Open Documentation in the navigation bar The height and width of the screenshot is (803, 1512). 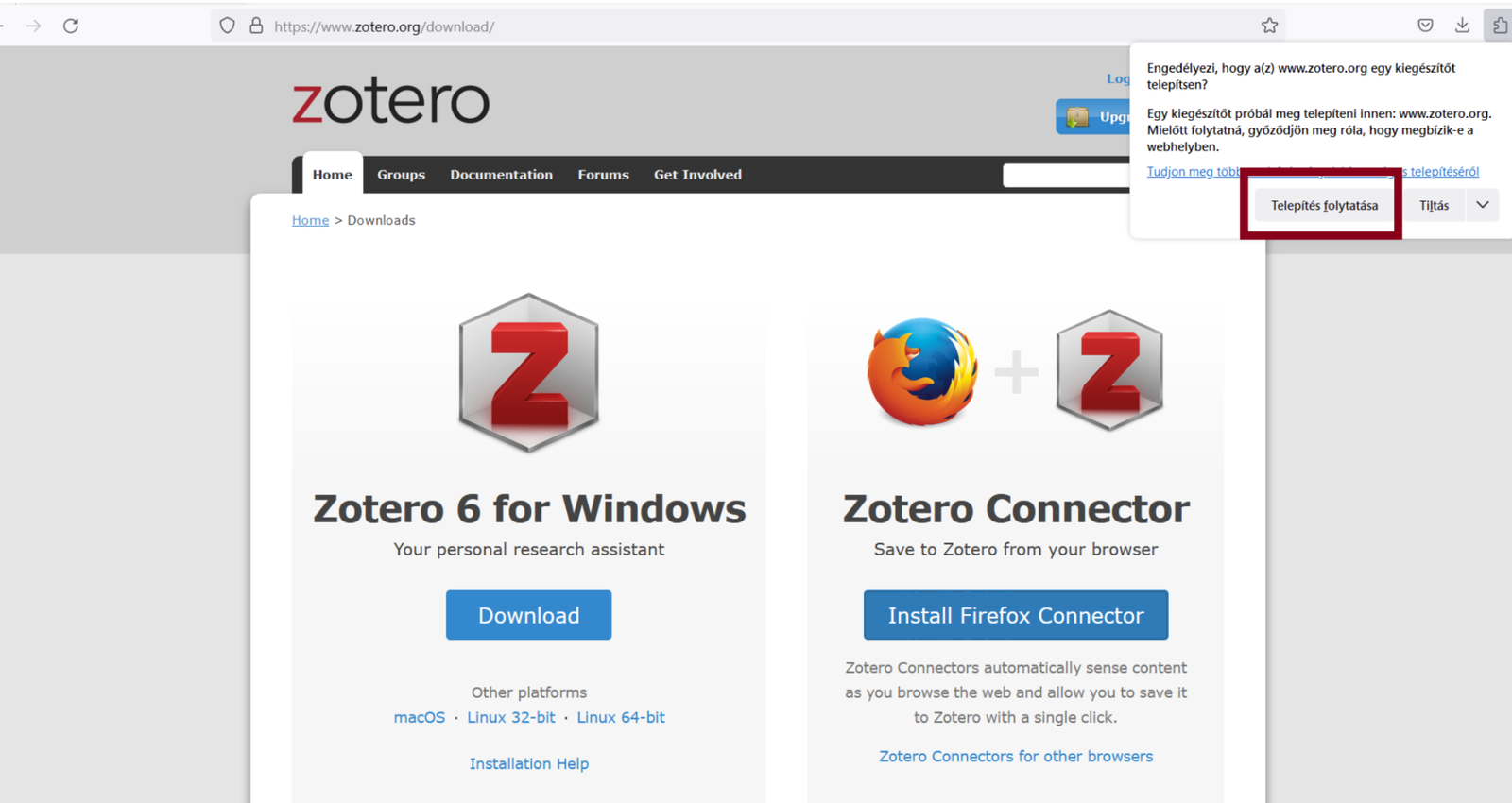[x=502, y=175]
